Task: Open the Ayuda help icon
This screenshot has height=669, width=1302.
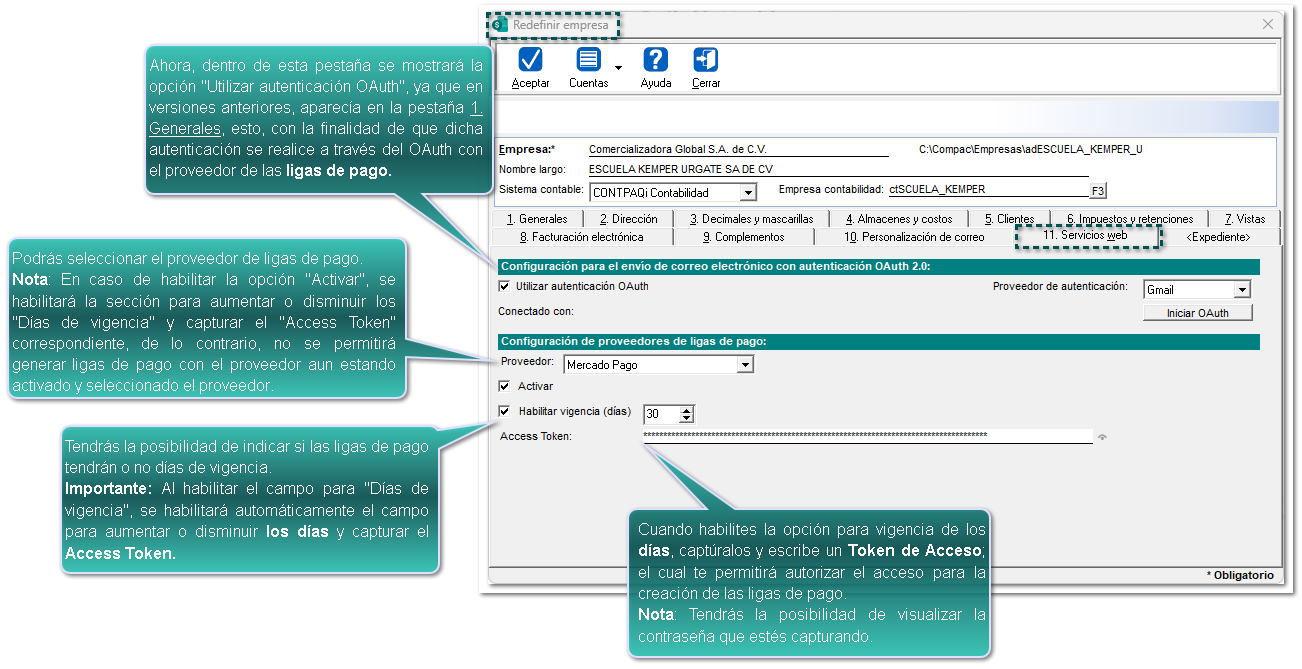Action: [655, 59]
